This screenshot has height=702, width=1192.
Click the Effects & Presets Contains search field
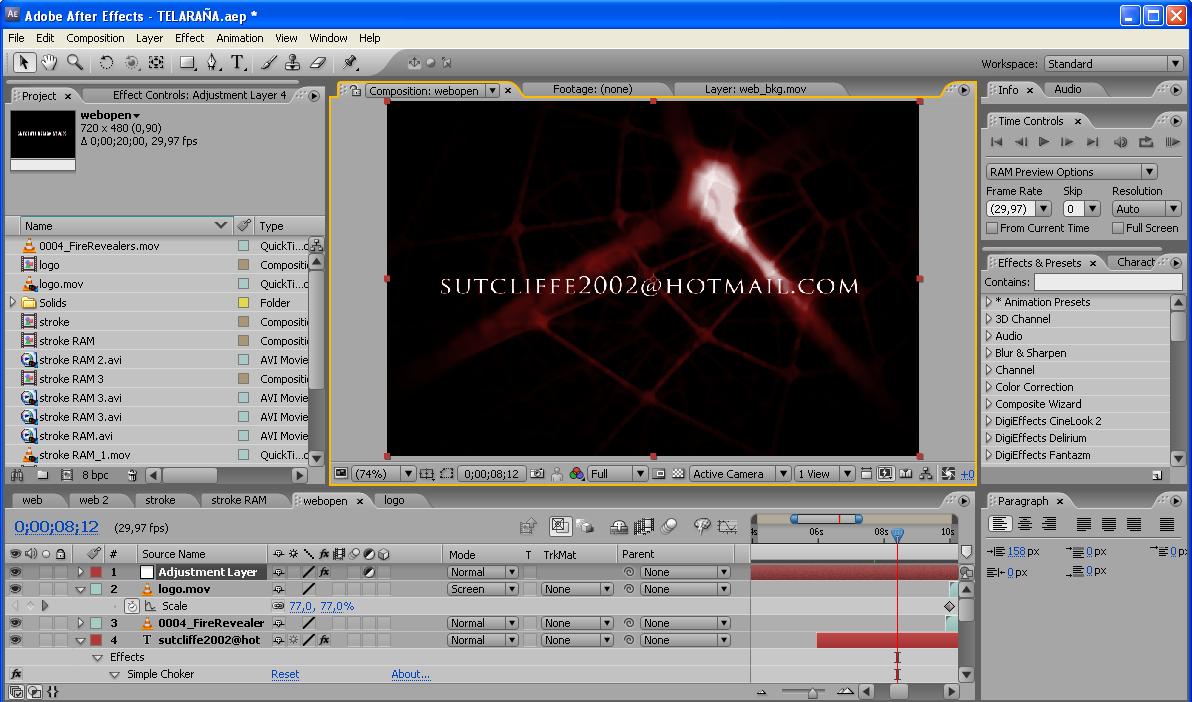click(1108, 282)
